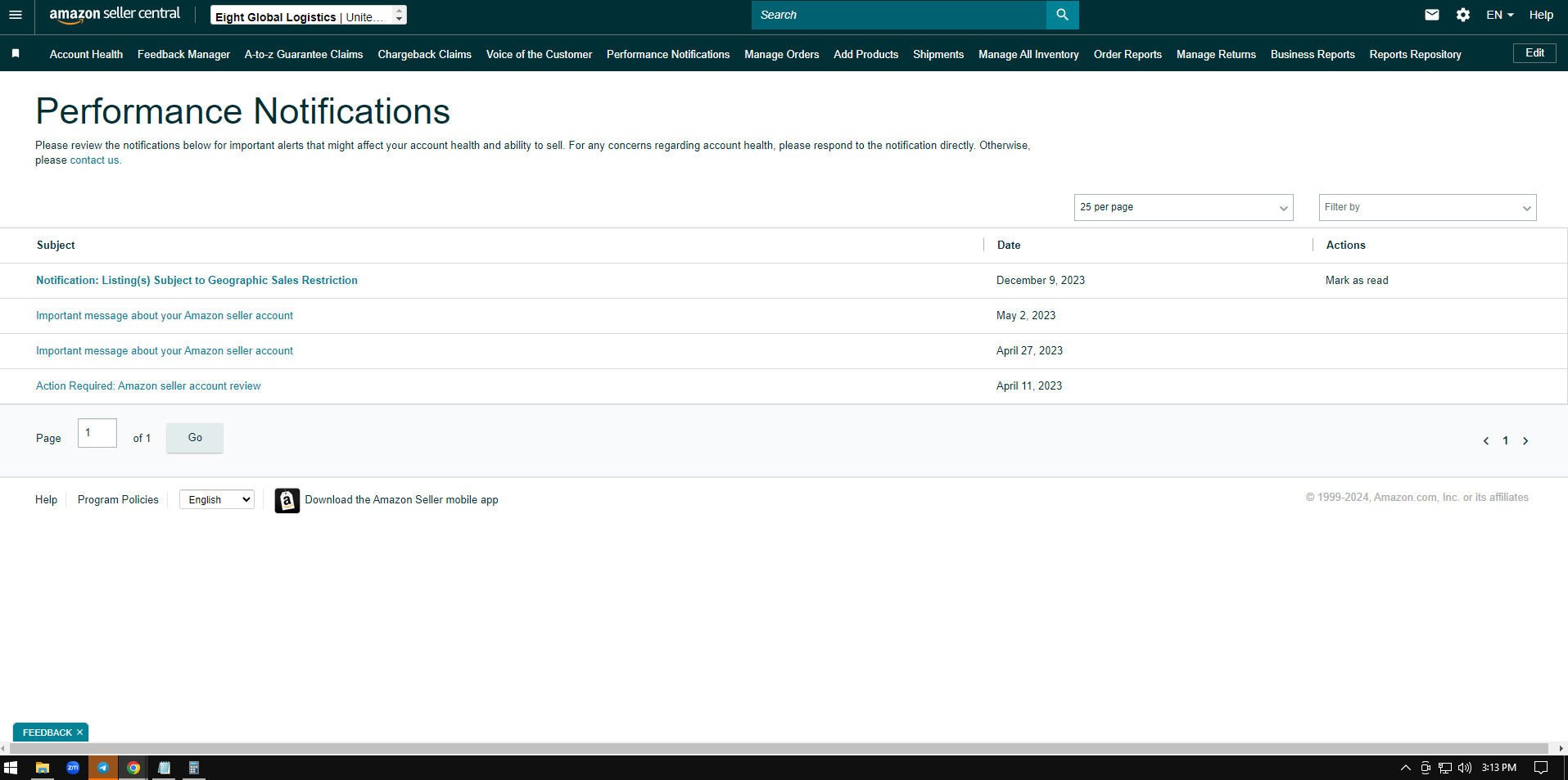Image resolution: width=1568 pixels, height=780 pixels.
Task: Go to previous page arrow
Action: (1486, 441)
